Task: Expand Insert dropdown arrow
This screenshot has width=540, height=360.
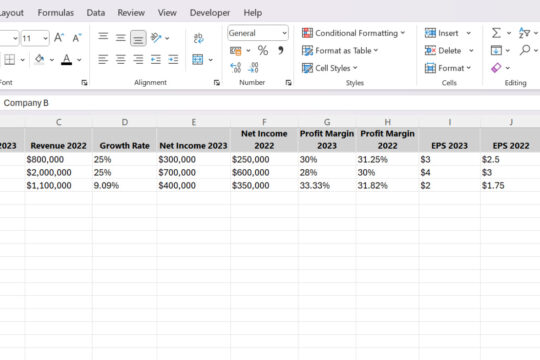Action: click(469, 33)
